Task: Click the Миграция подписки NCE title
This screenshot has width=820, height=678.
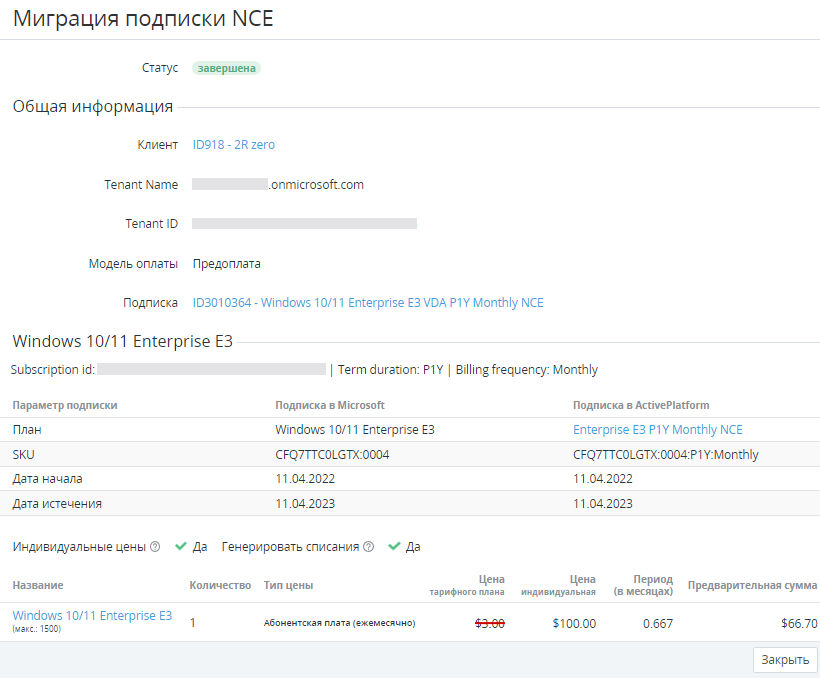Action: click(x=143, y=19)
